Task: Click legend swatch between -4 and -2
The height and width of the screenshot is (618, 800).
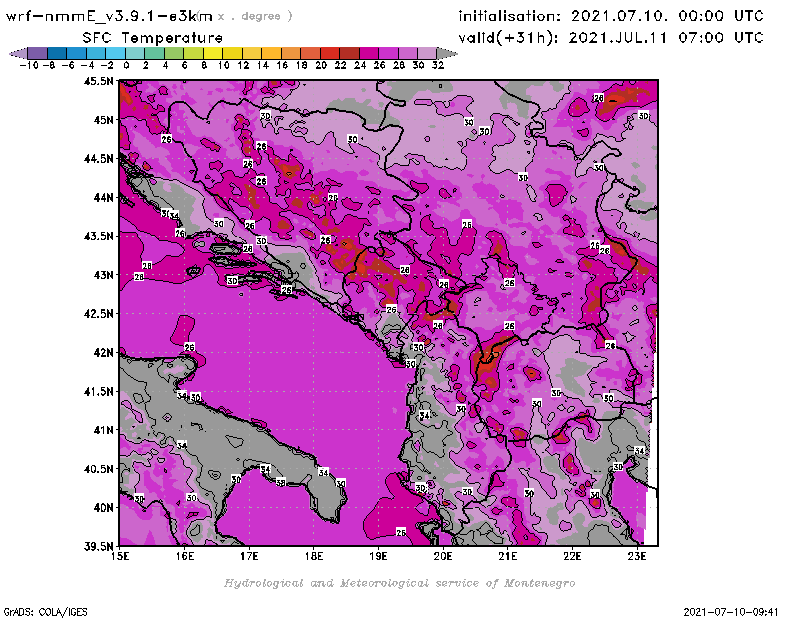Action: 96,53
